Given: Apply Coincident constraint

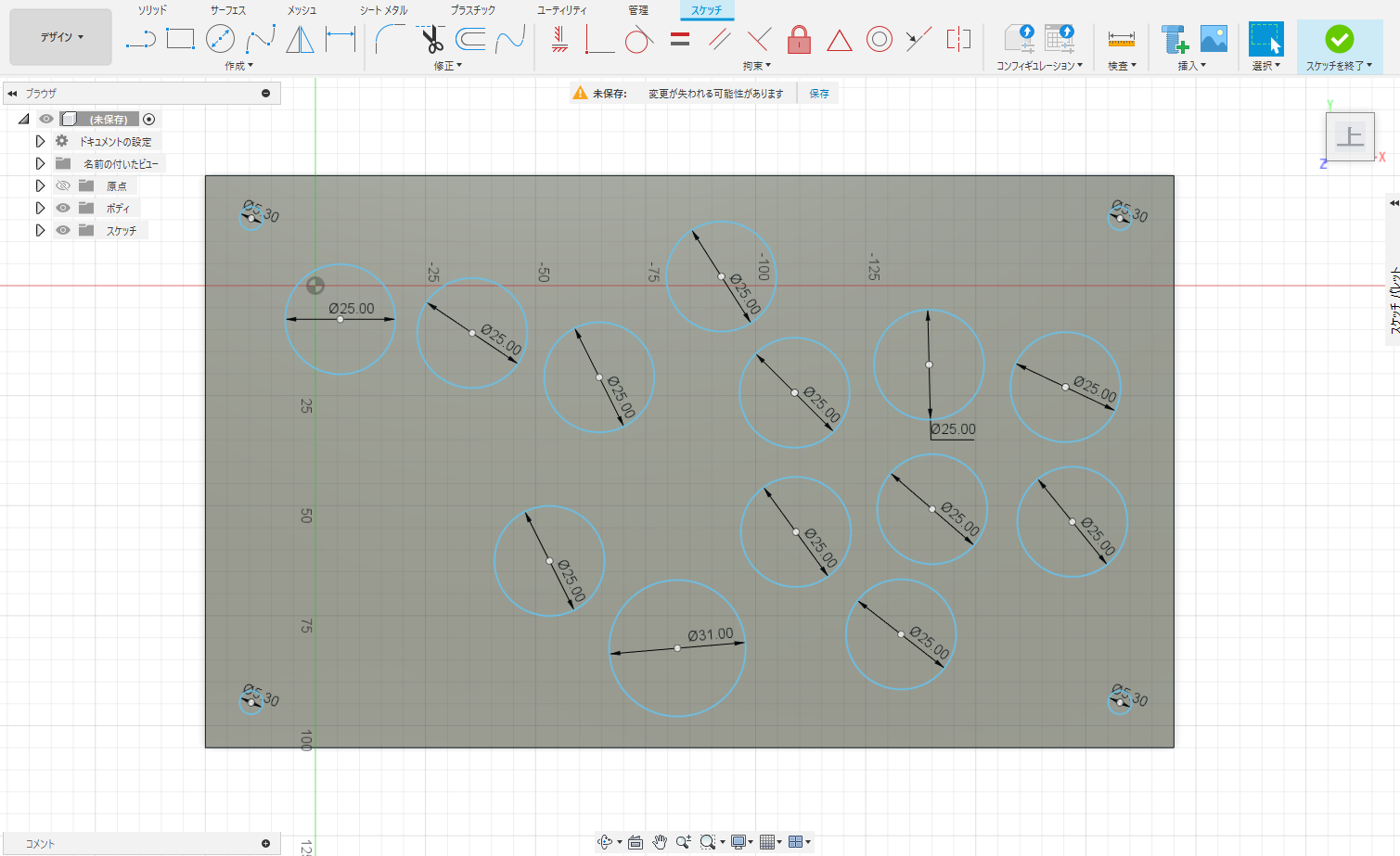Looking at the screenshot, I should [599, 39].
